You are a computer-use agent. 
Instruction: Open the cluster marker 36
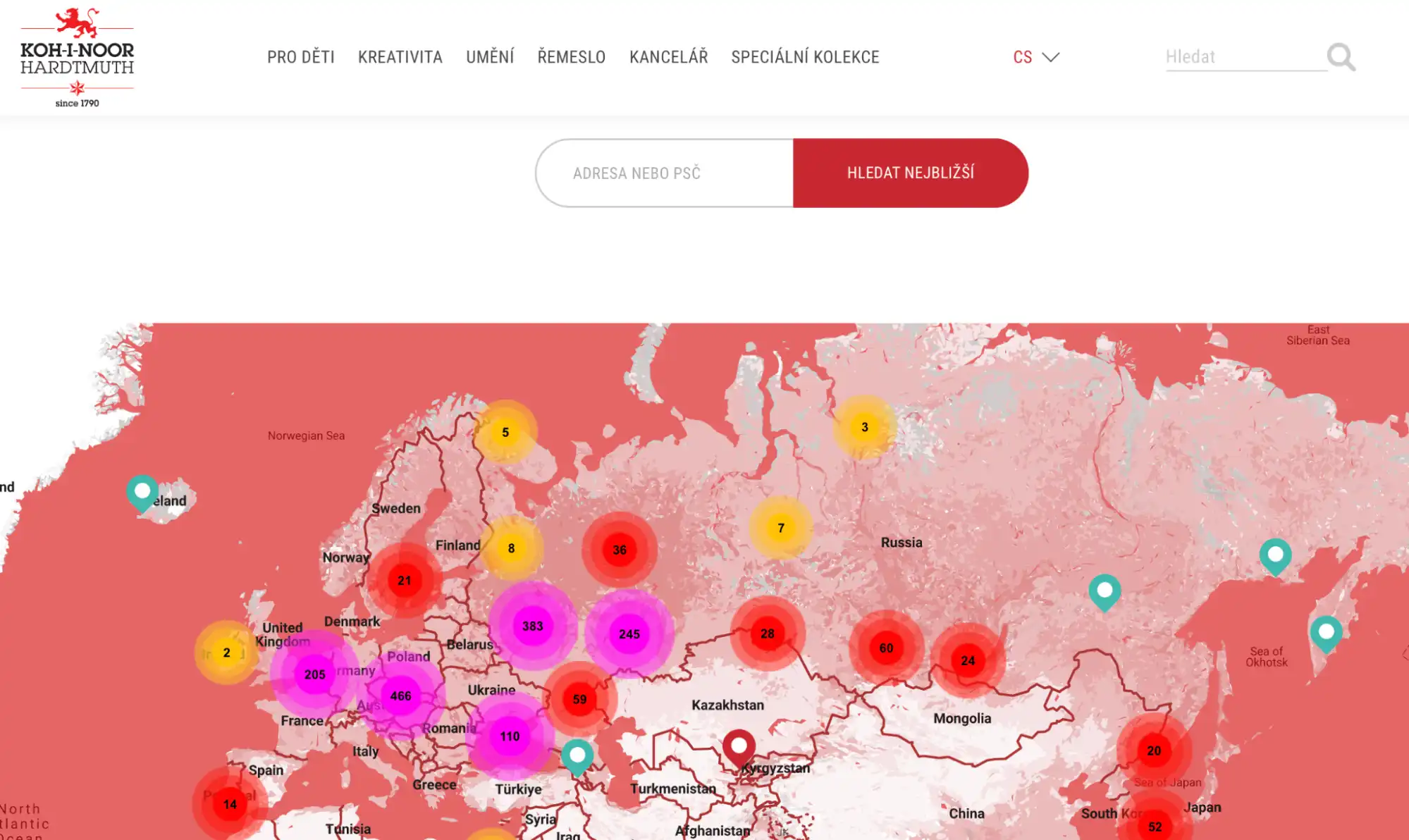(x=620, y=550)
